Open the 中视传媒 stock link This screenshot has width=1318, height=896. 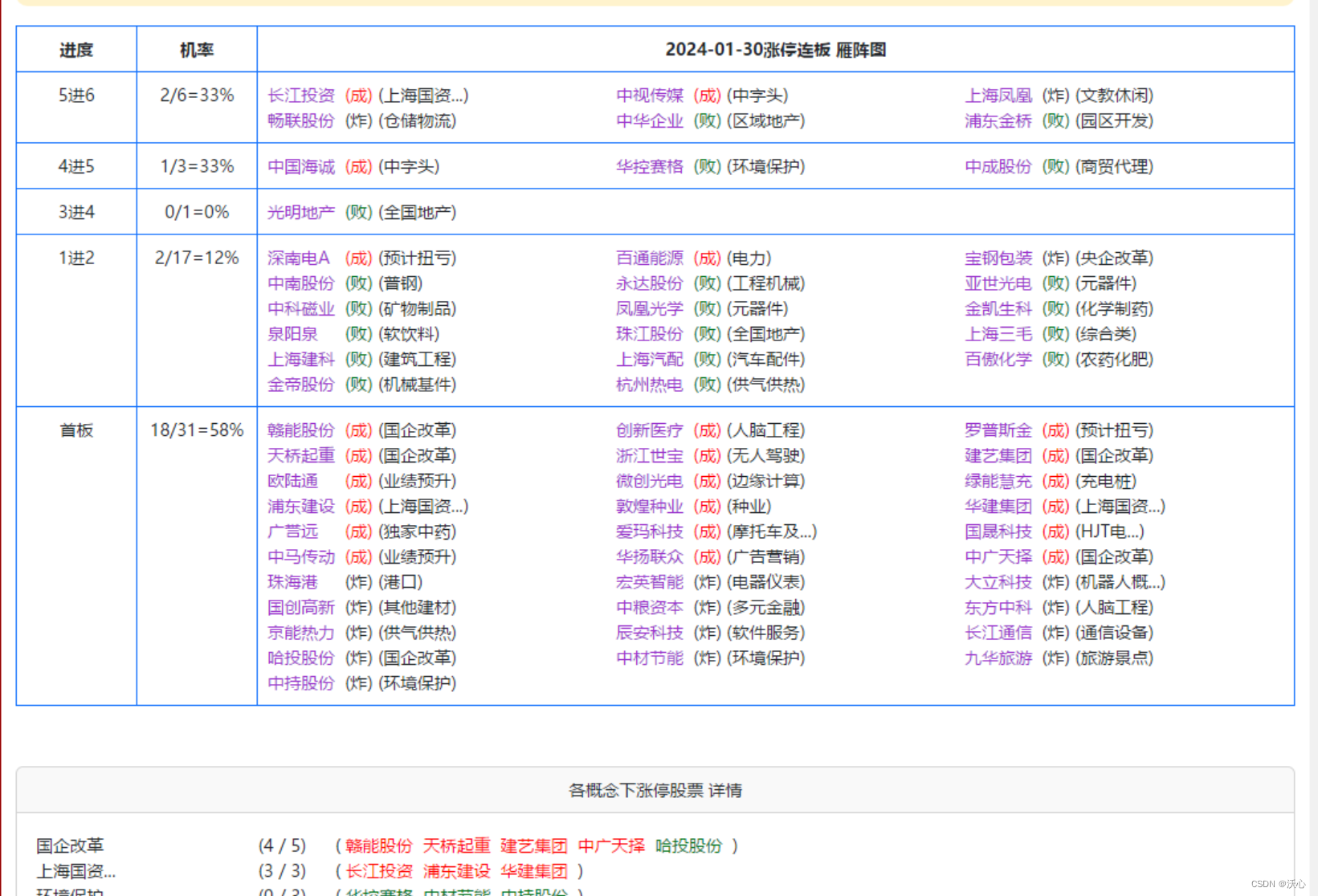coord(649,96)
